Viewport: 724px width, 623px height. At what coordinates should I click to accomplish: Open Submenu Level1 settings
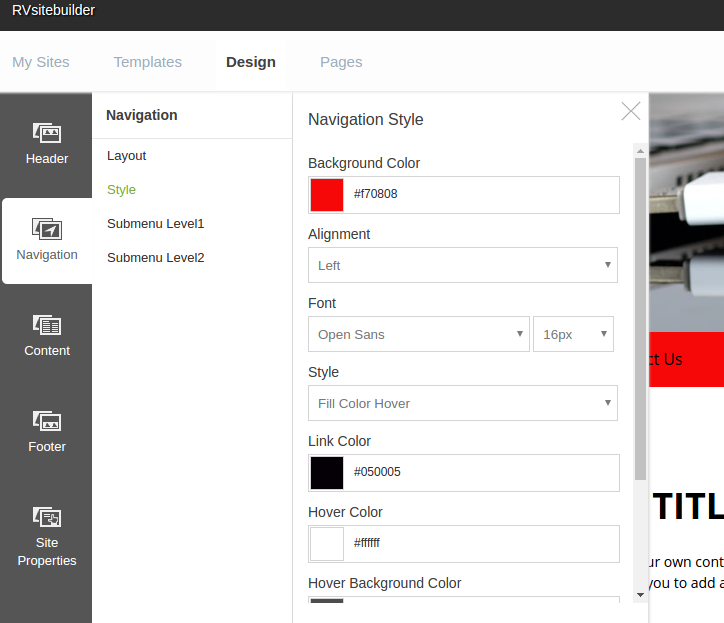point(156,224)
